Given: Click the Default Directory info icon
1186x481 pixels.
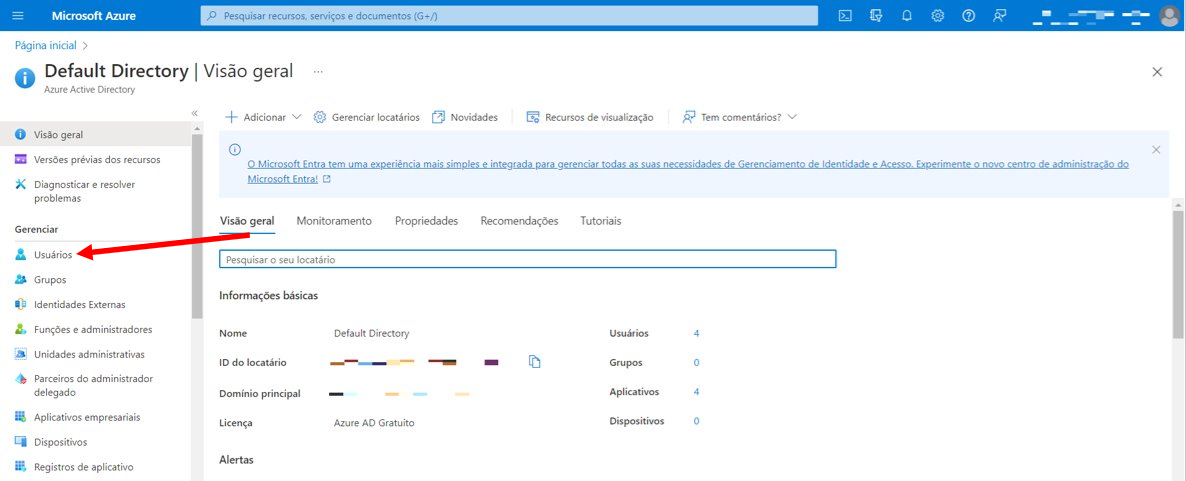Looking at the screenshot, I should tap(25, 78).
